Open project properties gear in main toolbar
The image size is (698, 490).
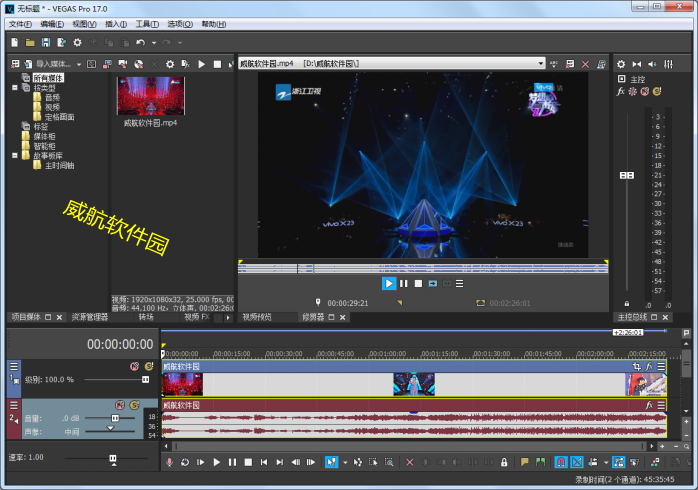click(77, 42)
